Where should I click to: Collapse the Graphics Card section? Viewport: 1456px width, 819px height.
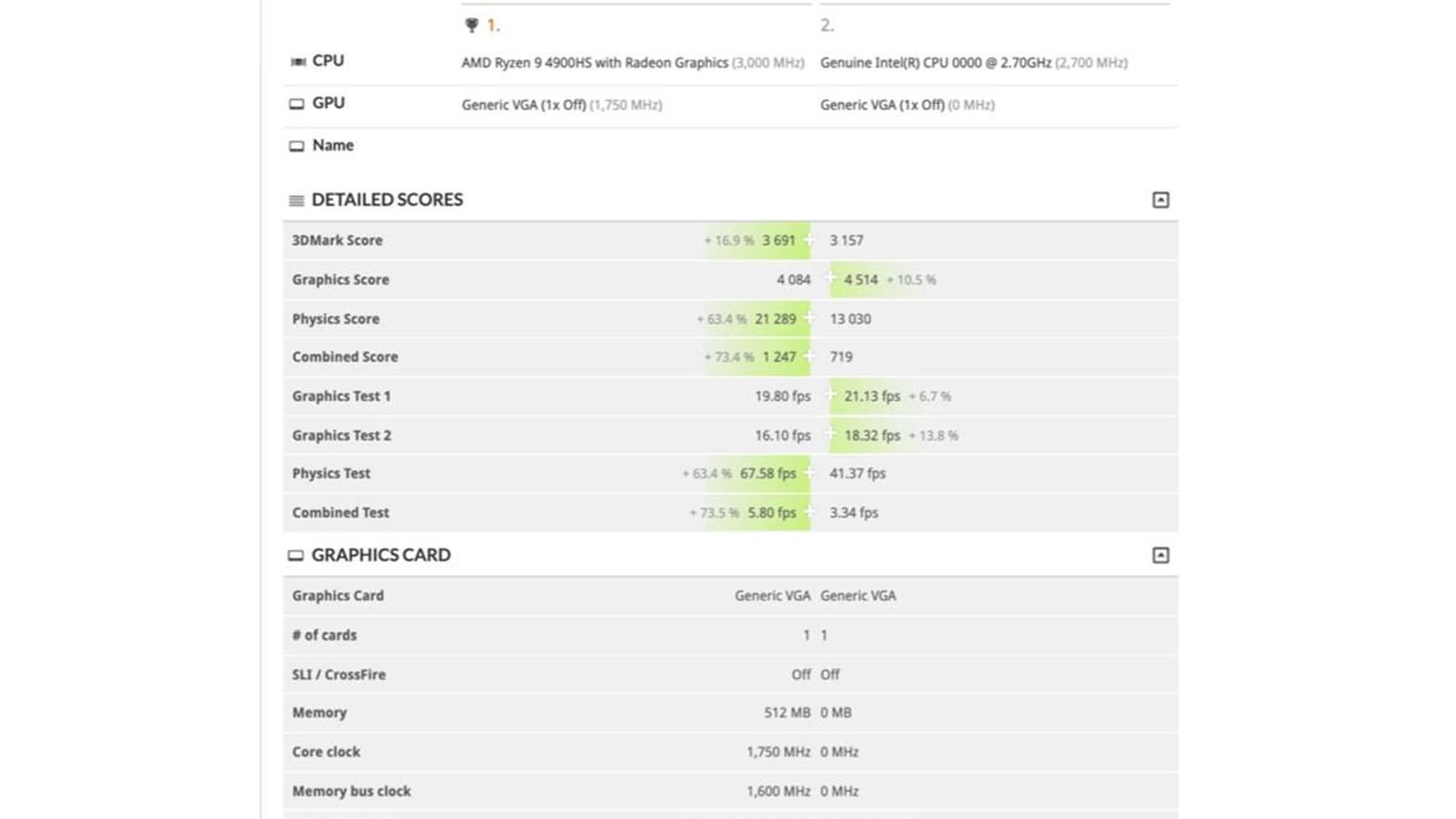[x=1160, y=555]
